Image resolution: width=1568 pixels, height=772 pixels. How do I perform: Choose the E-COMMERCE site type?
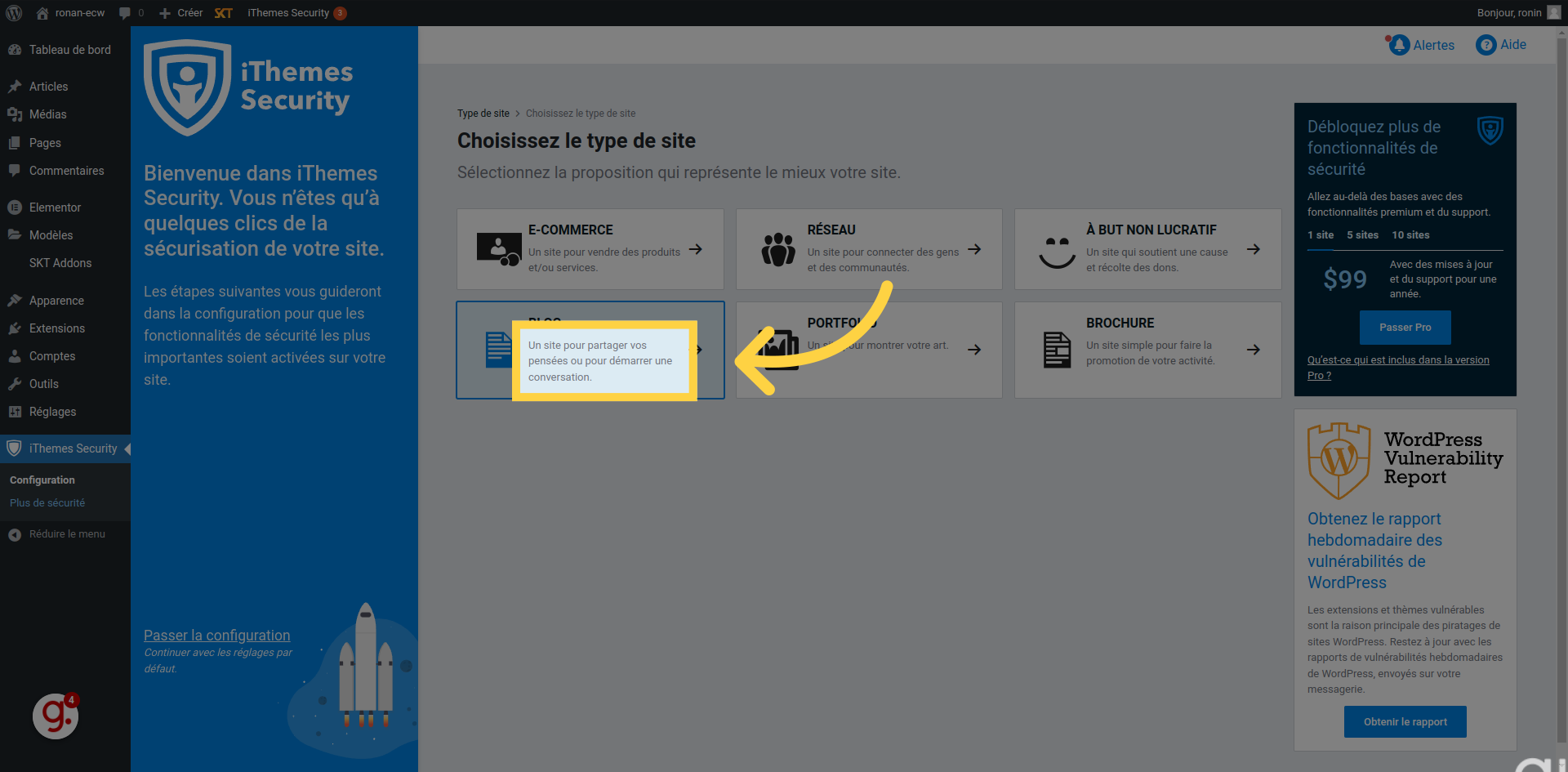(x=590, y=249)
